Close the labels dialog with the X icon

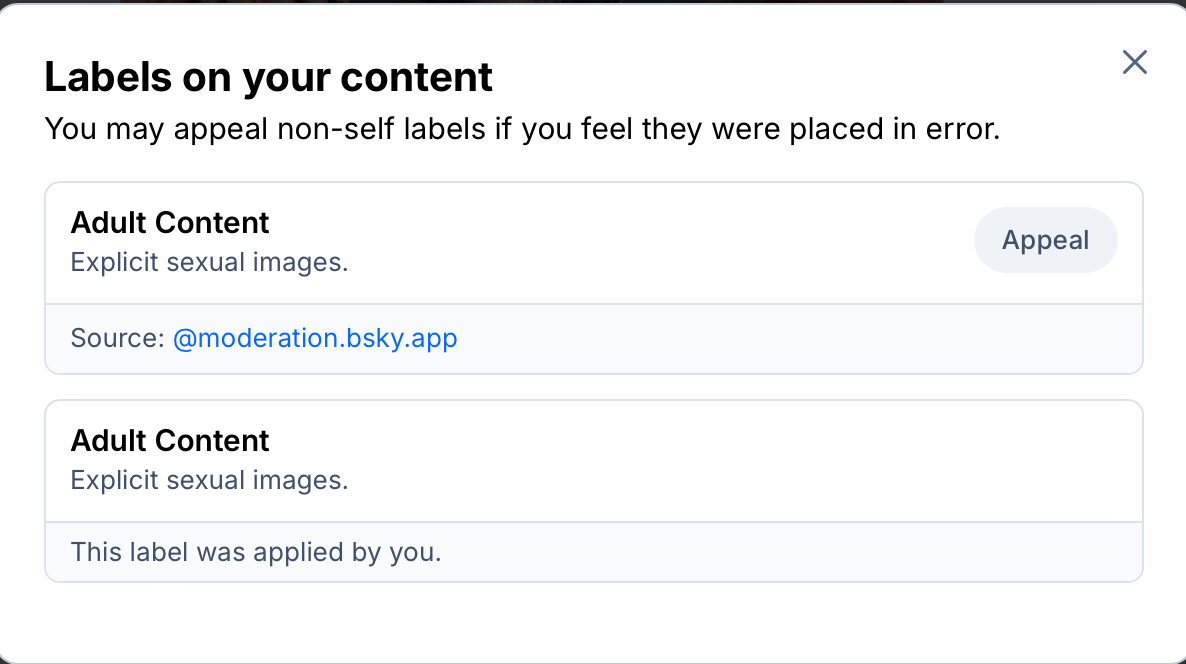[x=1134, y=63]
